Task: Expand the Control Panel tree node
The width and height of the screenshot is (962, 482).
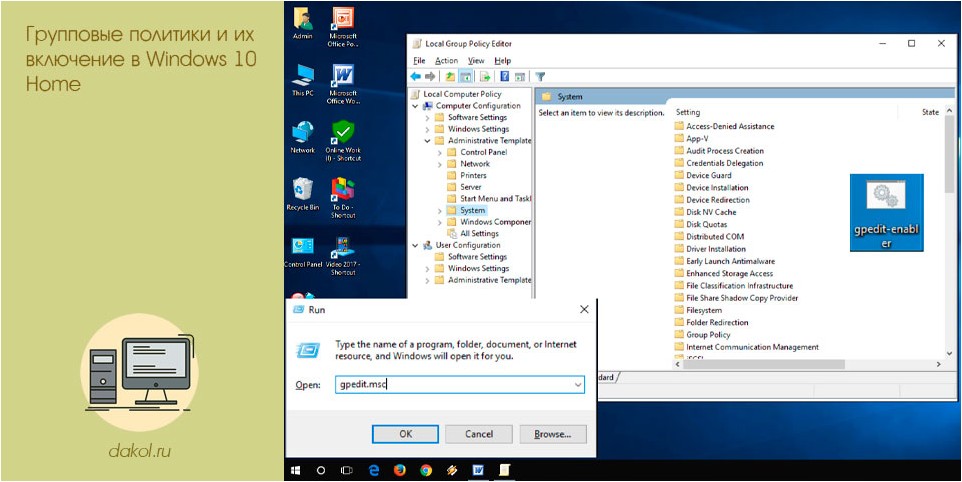Action: [x=440, y=153]
